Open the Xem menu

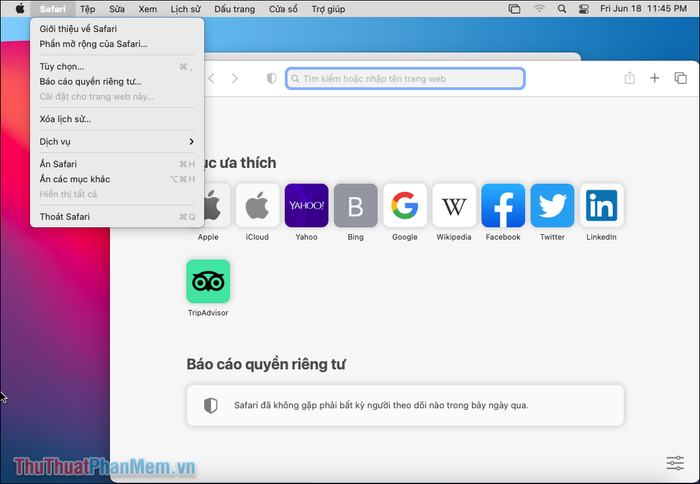coord(147,9)
